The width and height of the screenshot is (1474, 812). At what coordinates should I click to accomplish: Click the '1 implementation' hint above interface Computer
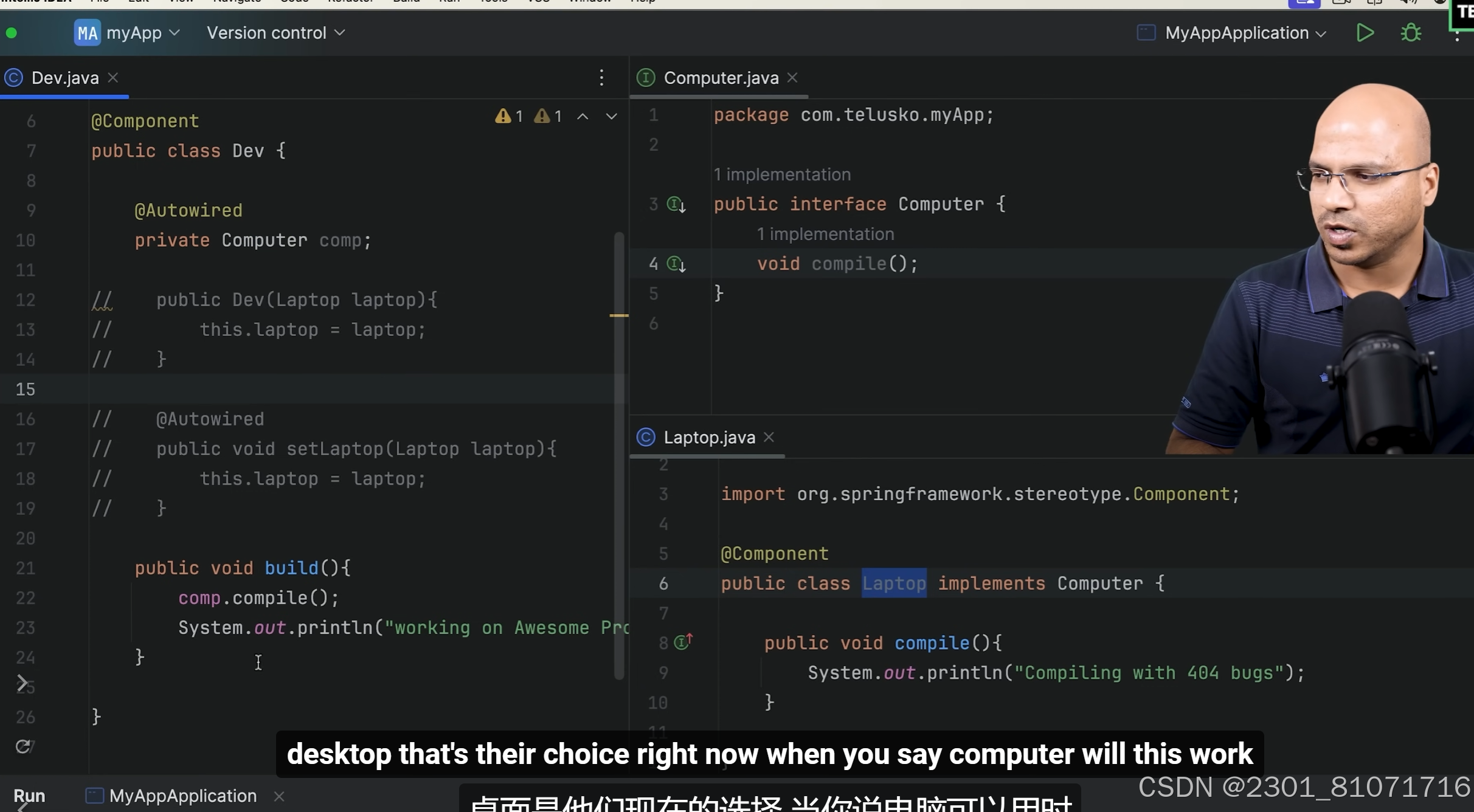tap(782, 175)
